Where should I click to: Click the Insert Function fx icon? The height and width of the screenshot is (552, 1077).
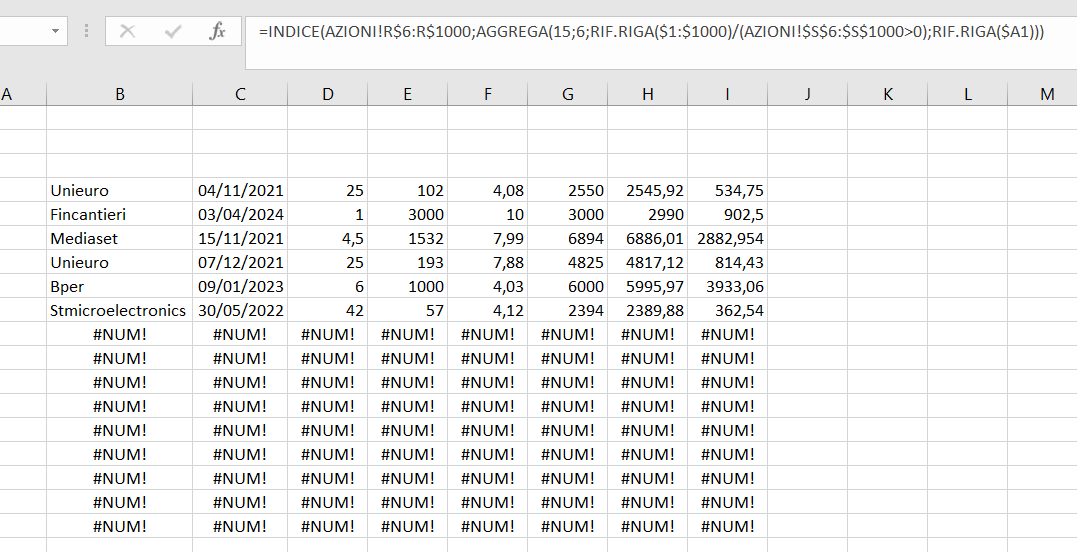[217, 31]
